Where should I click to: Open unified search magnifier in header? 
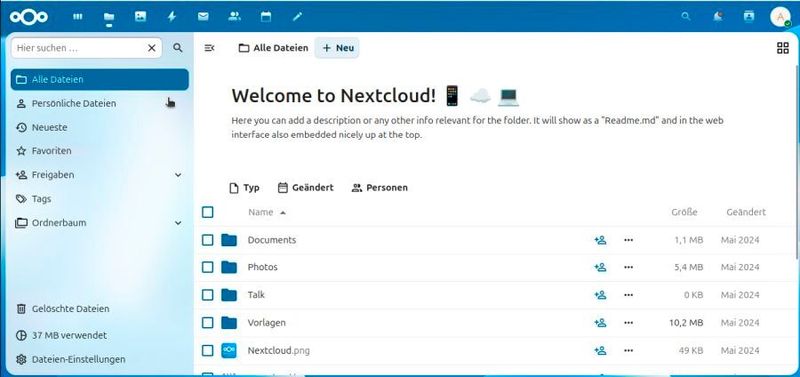click(686, 17)
